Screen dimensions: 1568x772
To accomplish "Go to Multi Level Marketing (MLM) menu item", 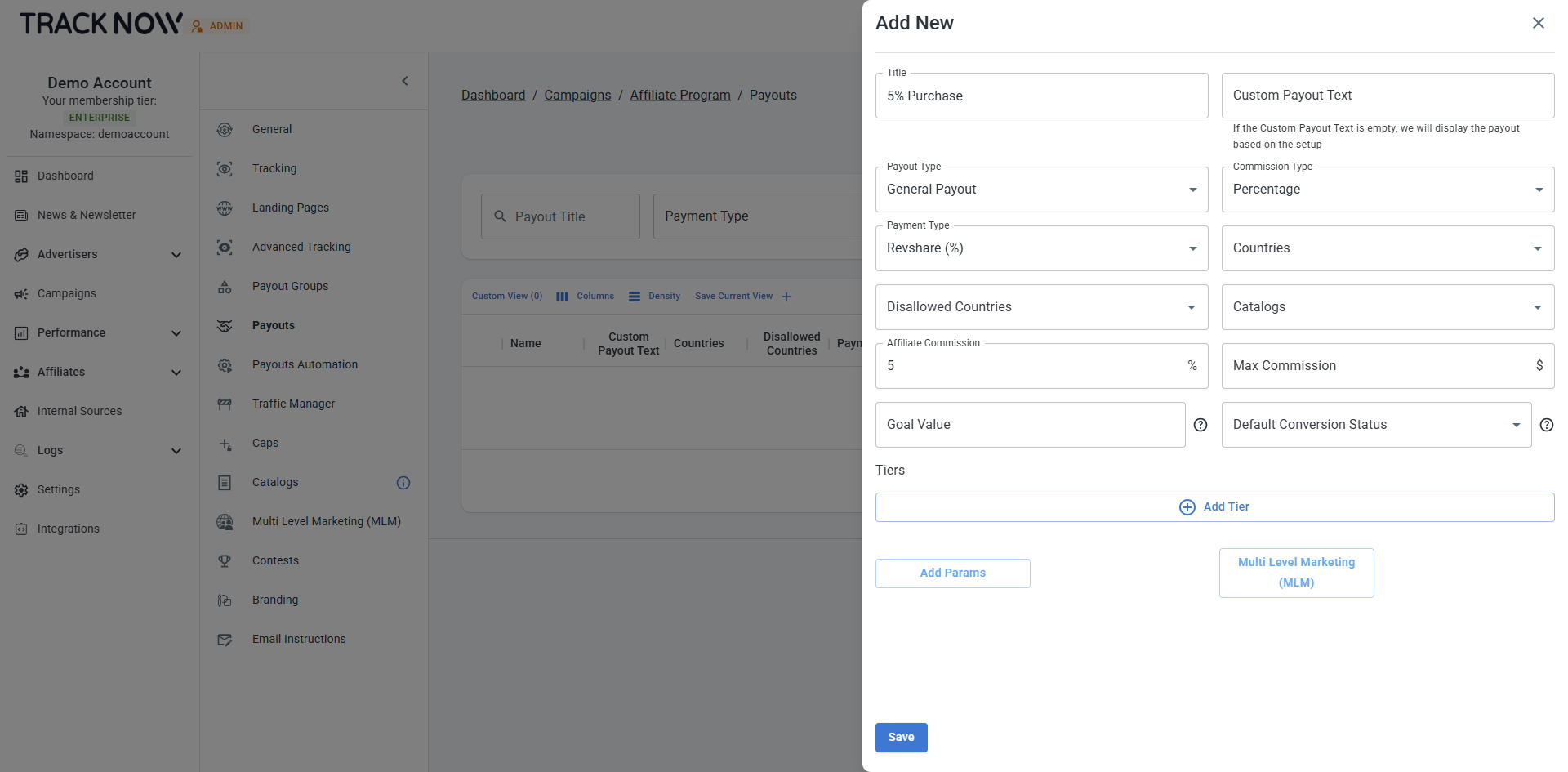I will (x=326, y=522).
